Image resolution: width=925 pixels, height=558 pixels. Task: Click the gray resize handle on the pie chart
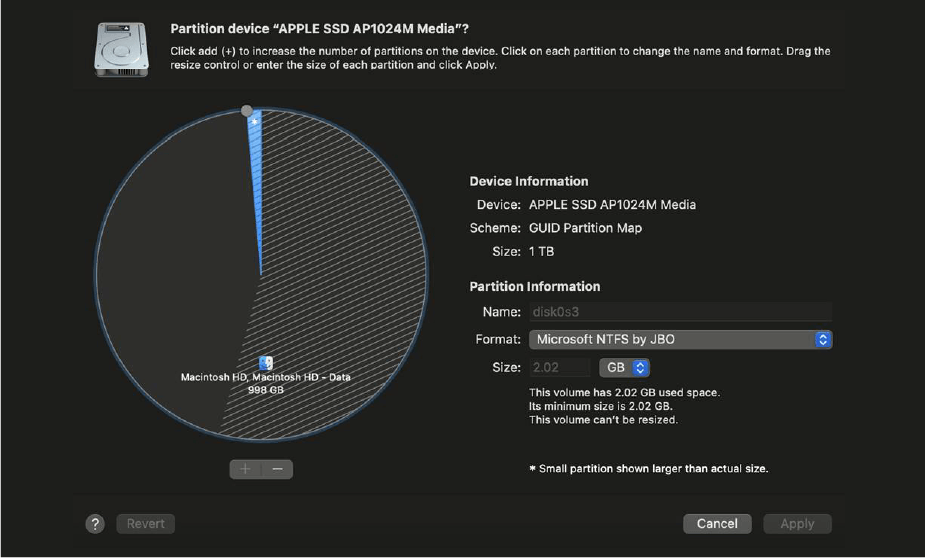pos(247,111)
